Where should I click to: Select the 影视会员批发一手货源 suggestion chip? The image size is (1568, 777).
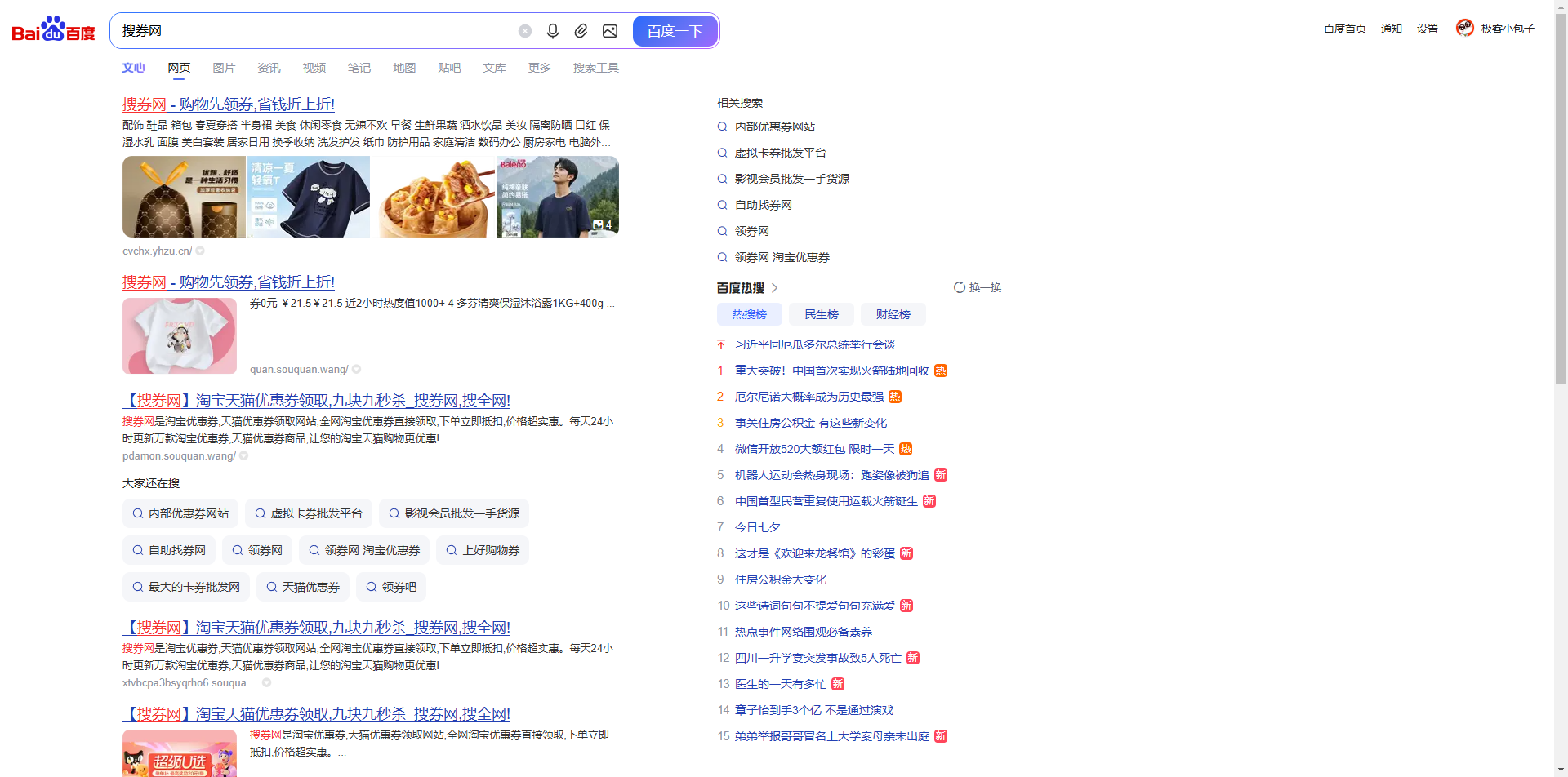[454, 513]
